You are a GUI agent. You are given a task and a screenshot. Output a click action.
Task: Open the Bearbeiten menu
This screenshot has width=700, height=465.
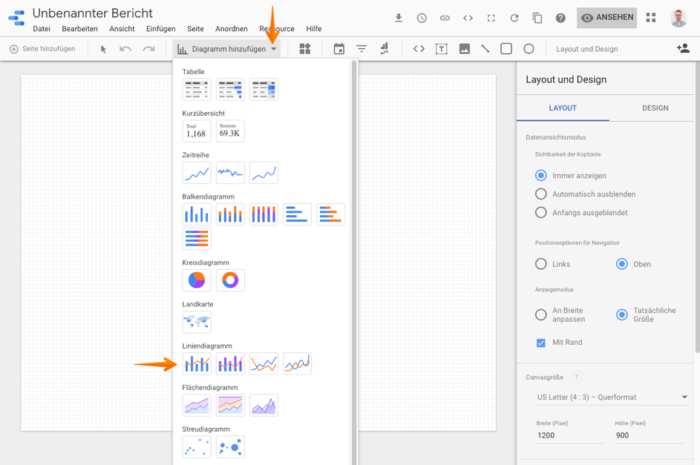point(80,29)
